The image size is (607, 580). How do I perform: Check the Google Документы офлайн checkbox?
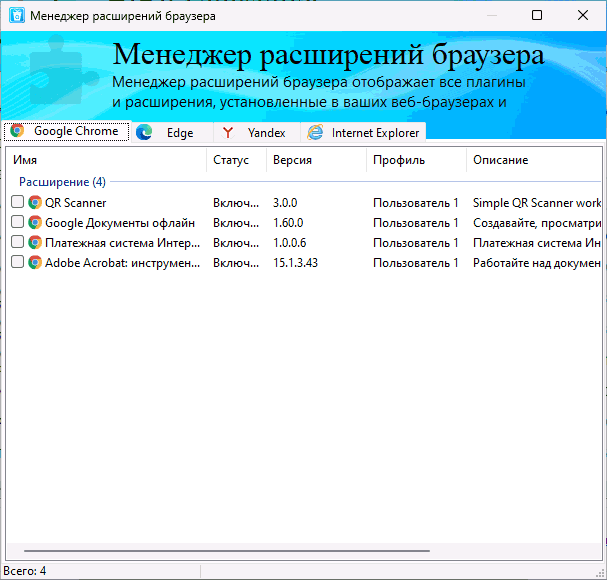pyautogui.click(x=17, y=222)
